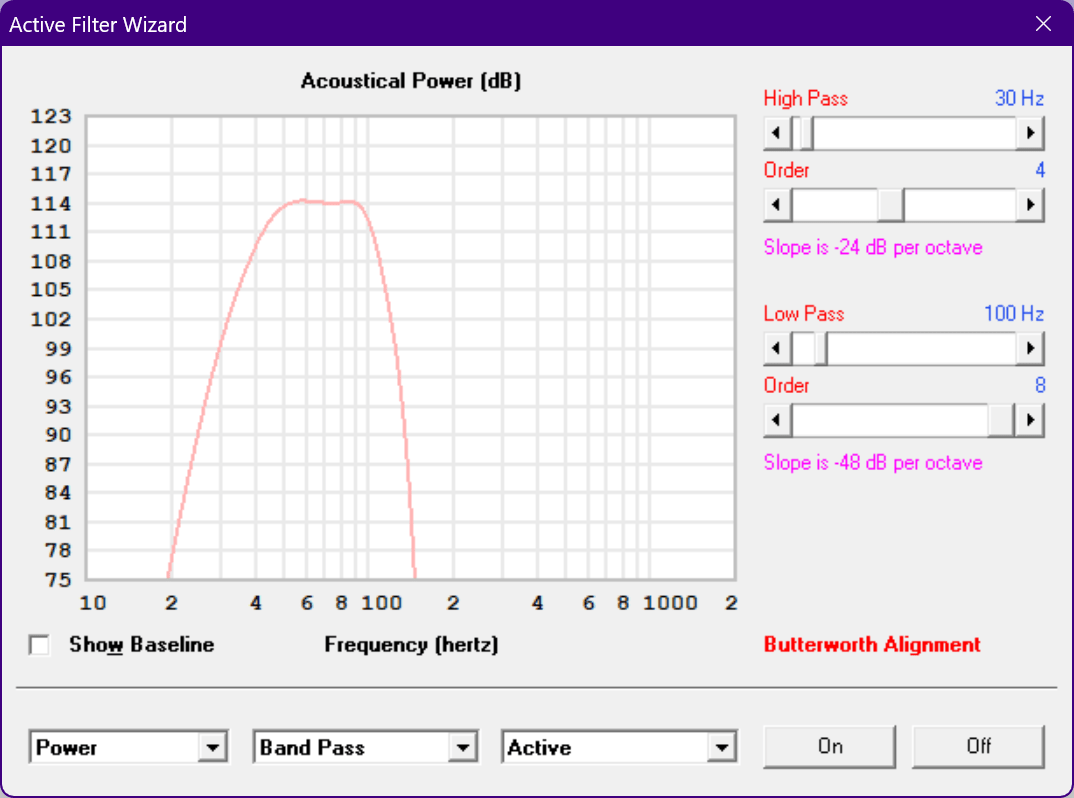Click the High Pass Order slider thumb
The width and height of the screenshot is (1074, 798).
891,205
